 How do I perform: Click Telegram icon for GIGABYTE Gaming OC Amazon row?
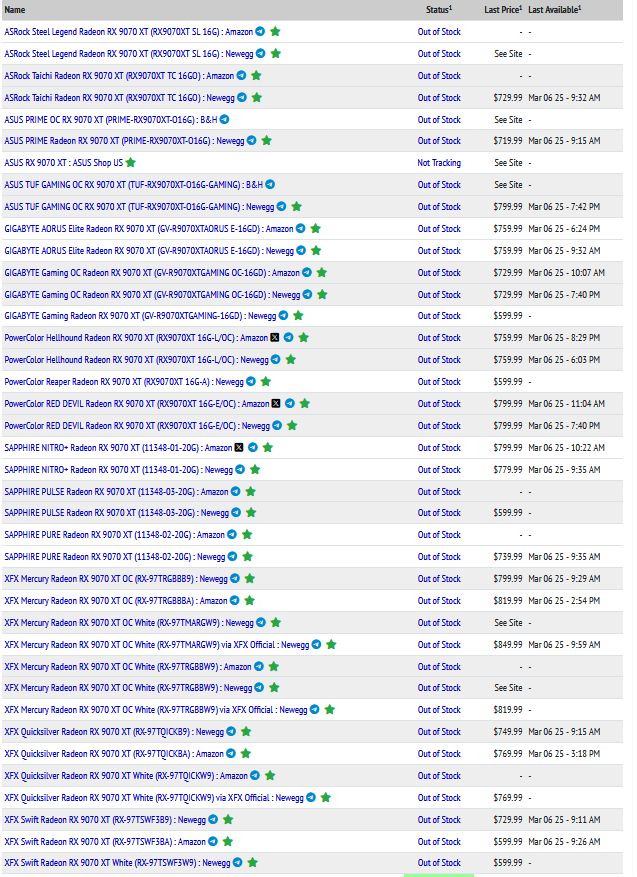click(306, 272)
